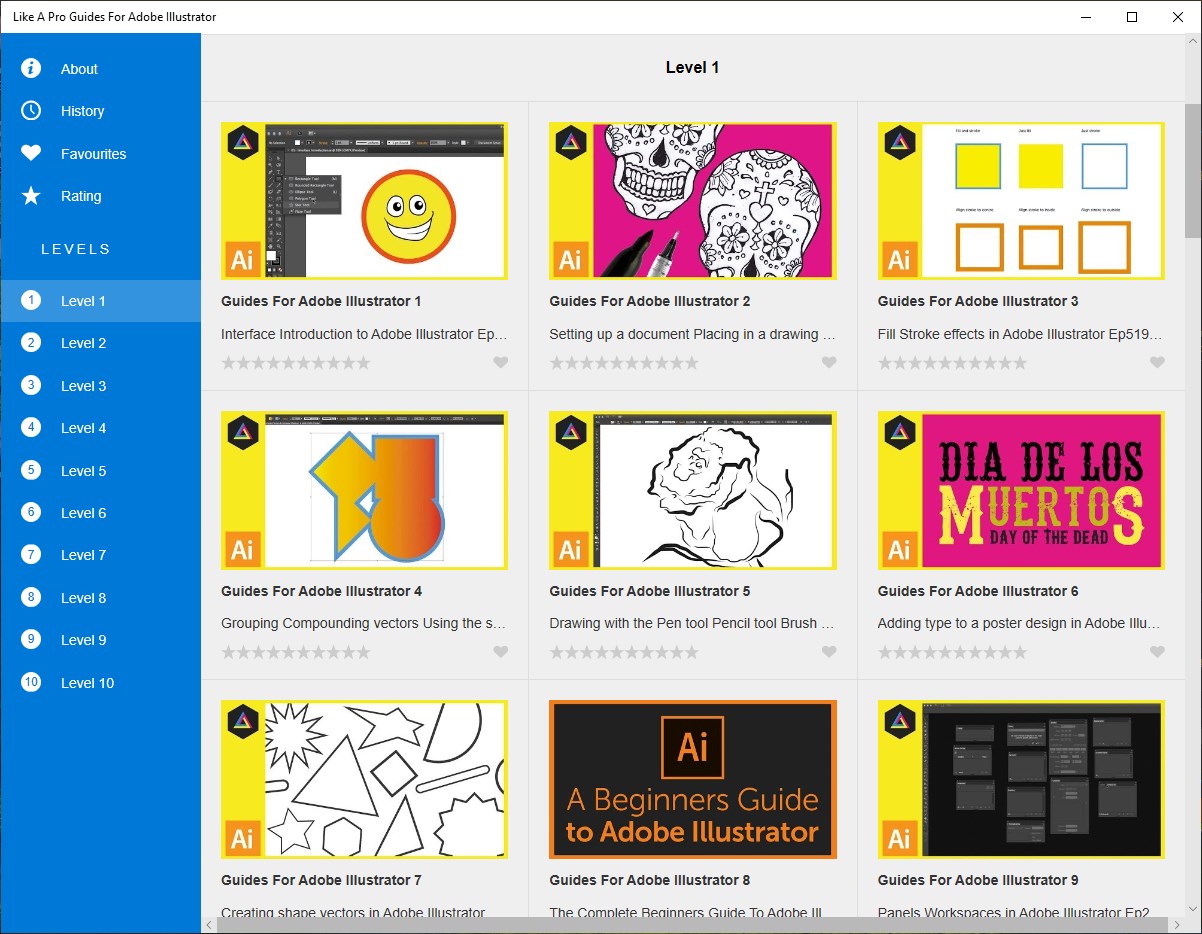Click the number 5 circle icon
The height and width of the screenshot is (934, 1202).
(x=31, y=470)
